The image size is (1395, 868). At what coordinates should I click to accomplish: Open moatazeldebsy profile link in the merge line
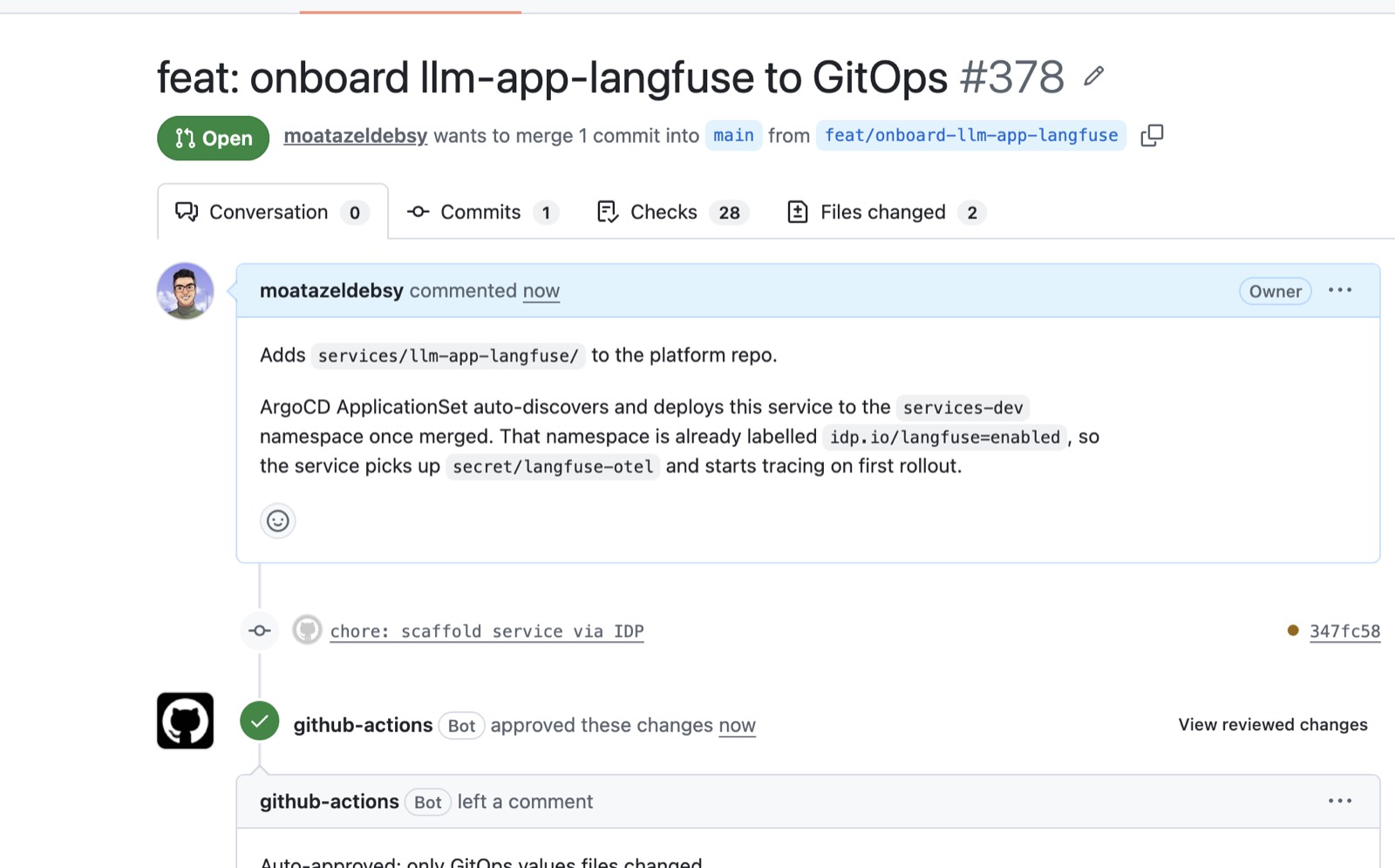click(x=356, y=136)
